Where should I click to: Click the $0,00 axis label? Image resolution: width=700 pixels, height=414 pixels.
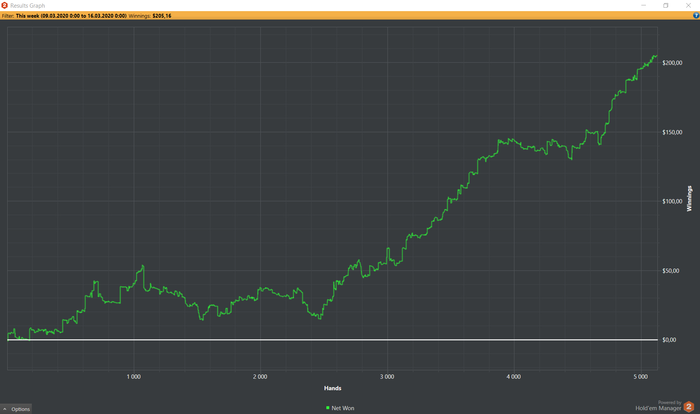click(669, 340)
